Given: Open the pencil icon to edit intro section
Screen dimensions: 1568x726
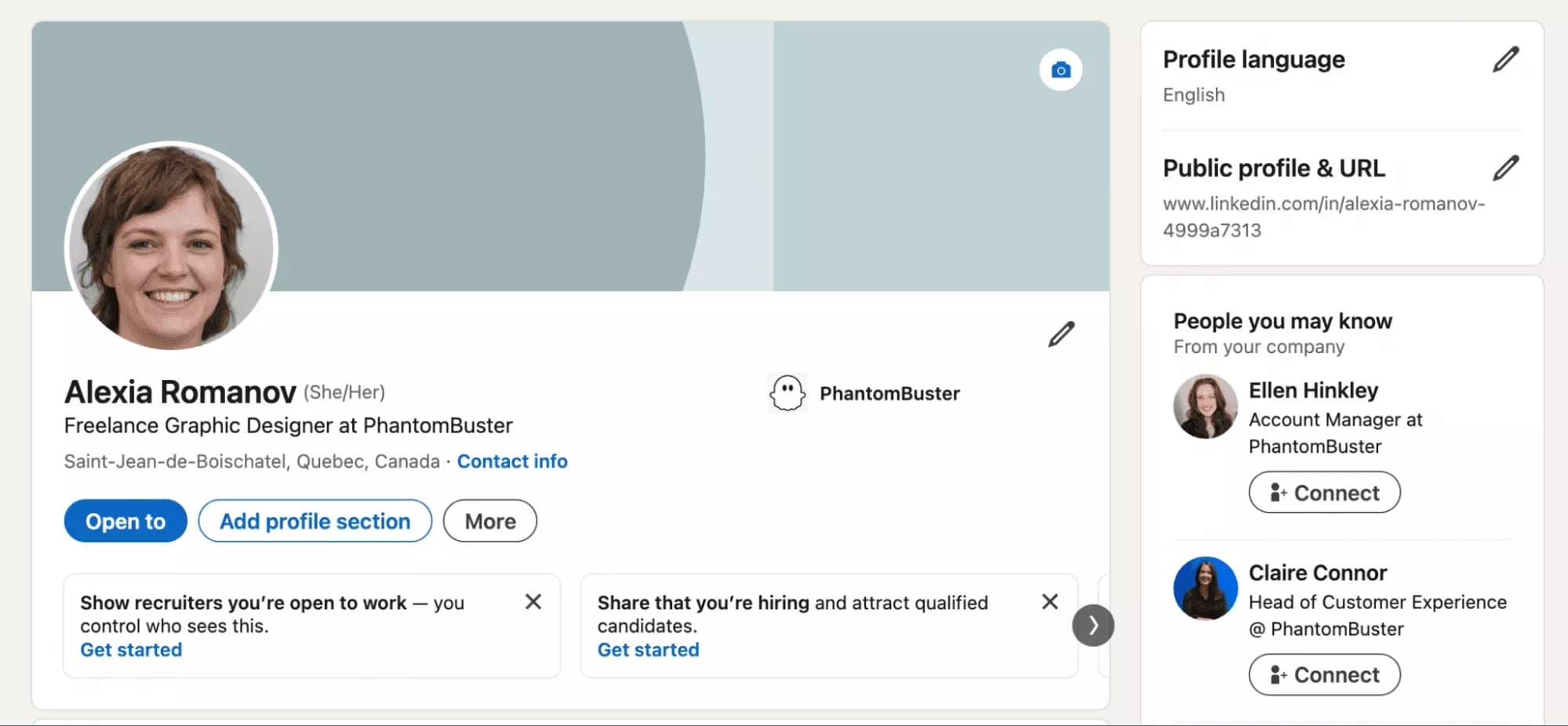Looking at the screenshot, I should click(1060, 334).
